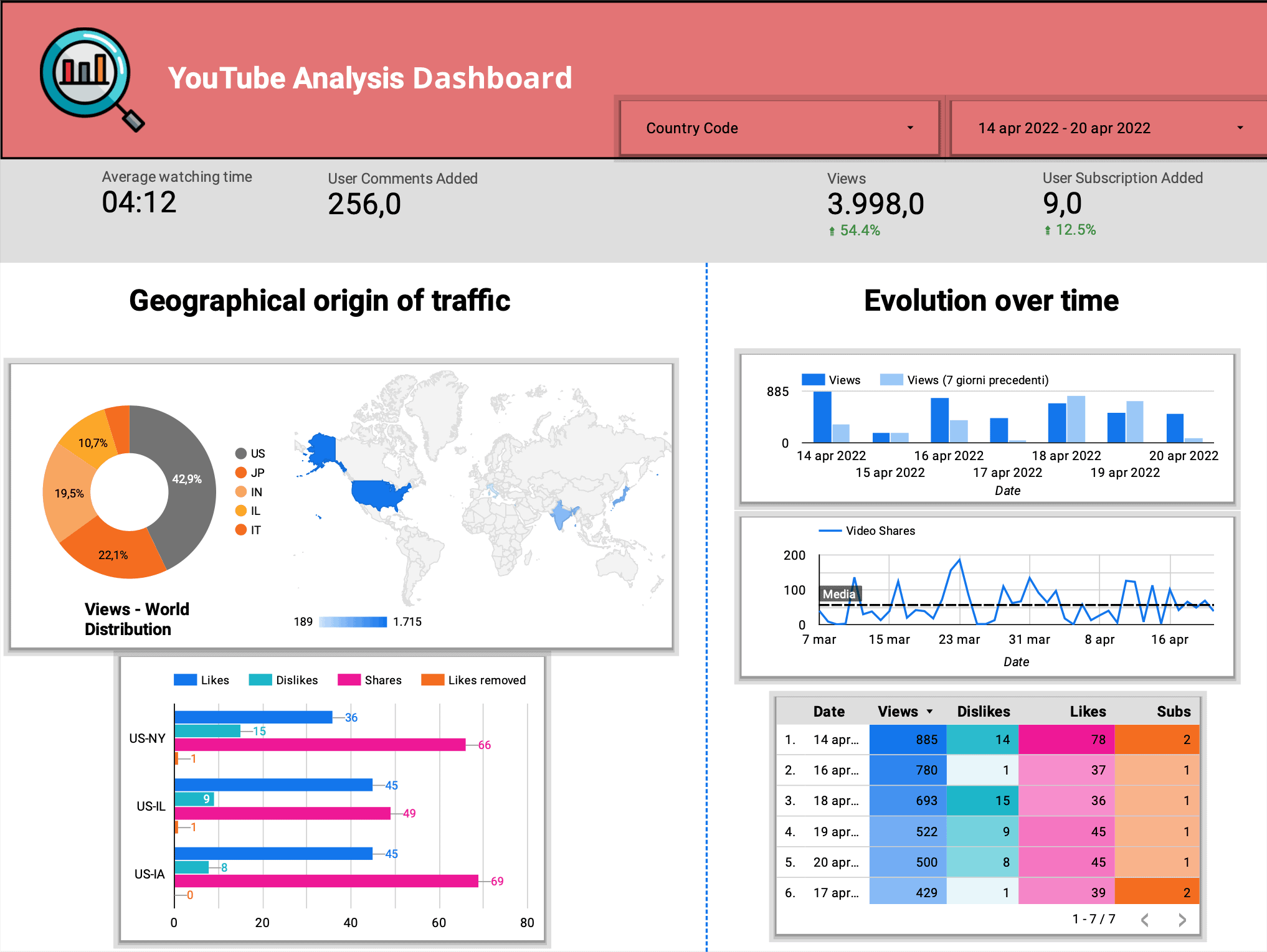Toggle the Dislikes series visibility
1267x952 pixels.
283,680
